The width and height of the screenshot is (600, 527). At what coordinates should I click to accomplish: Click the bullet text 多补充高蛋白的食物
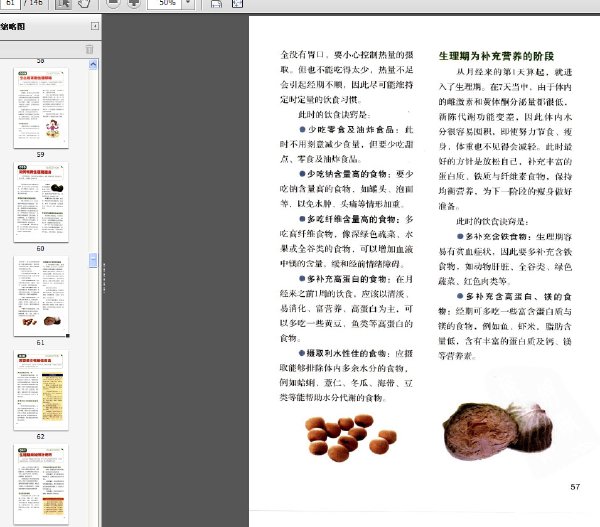coord(347,279)
